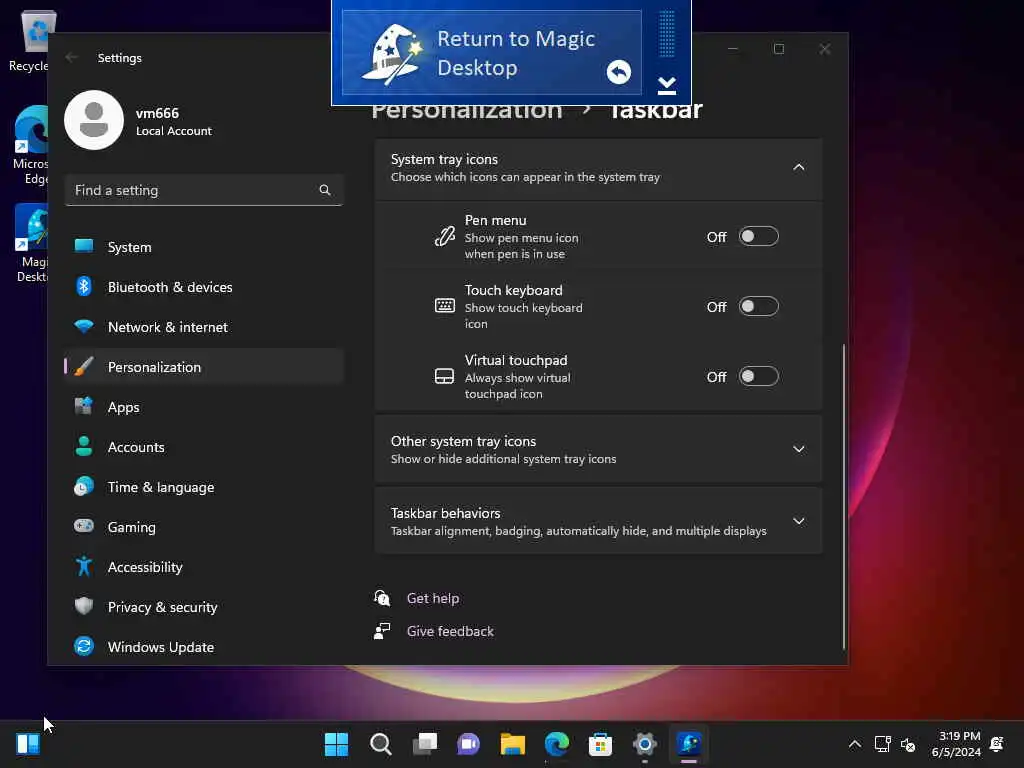The height and width of the screenshot is (768, 1024).
Task: Select the Microsoft Edge desktop shortcut
Action: [x=30, y=145]
